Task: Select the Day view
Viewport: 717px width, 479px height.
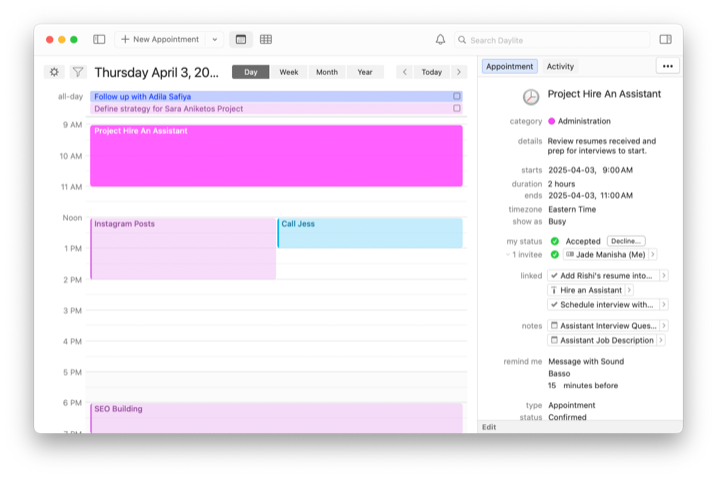Action: click(x=251, y=72)
